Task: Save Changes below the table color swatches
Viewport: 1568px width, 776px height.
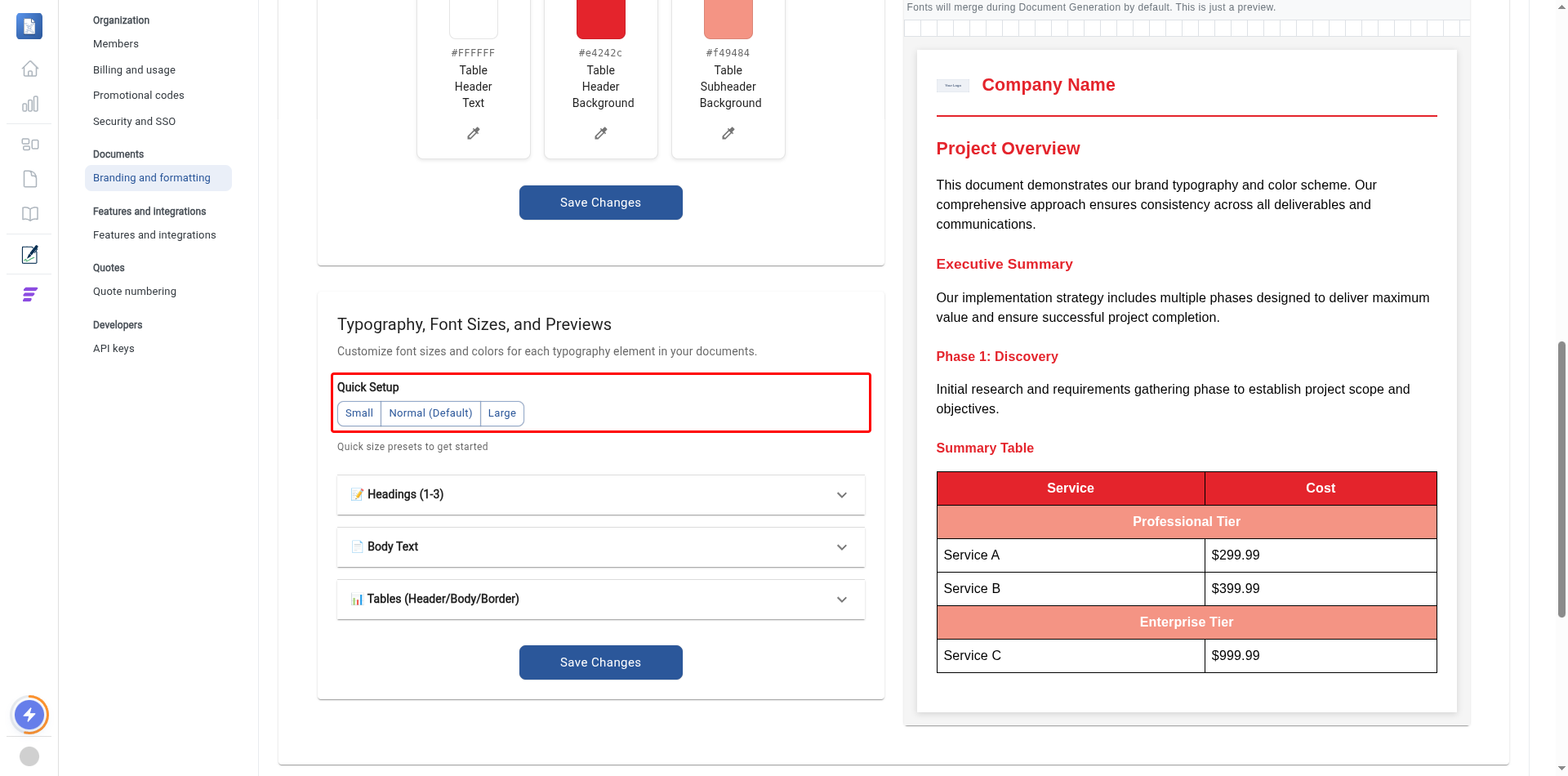Action: (x=601, y=203)
